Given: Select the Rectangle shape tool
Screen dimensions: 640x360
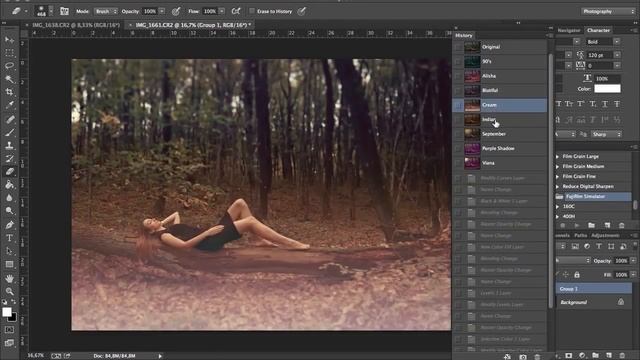Looking at the screenshot, I should click(x=9, y=264).
